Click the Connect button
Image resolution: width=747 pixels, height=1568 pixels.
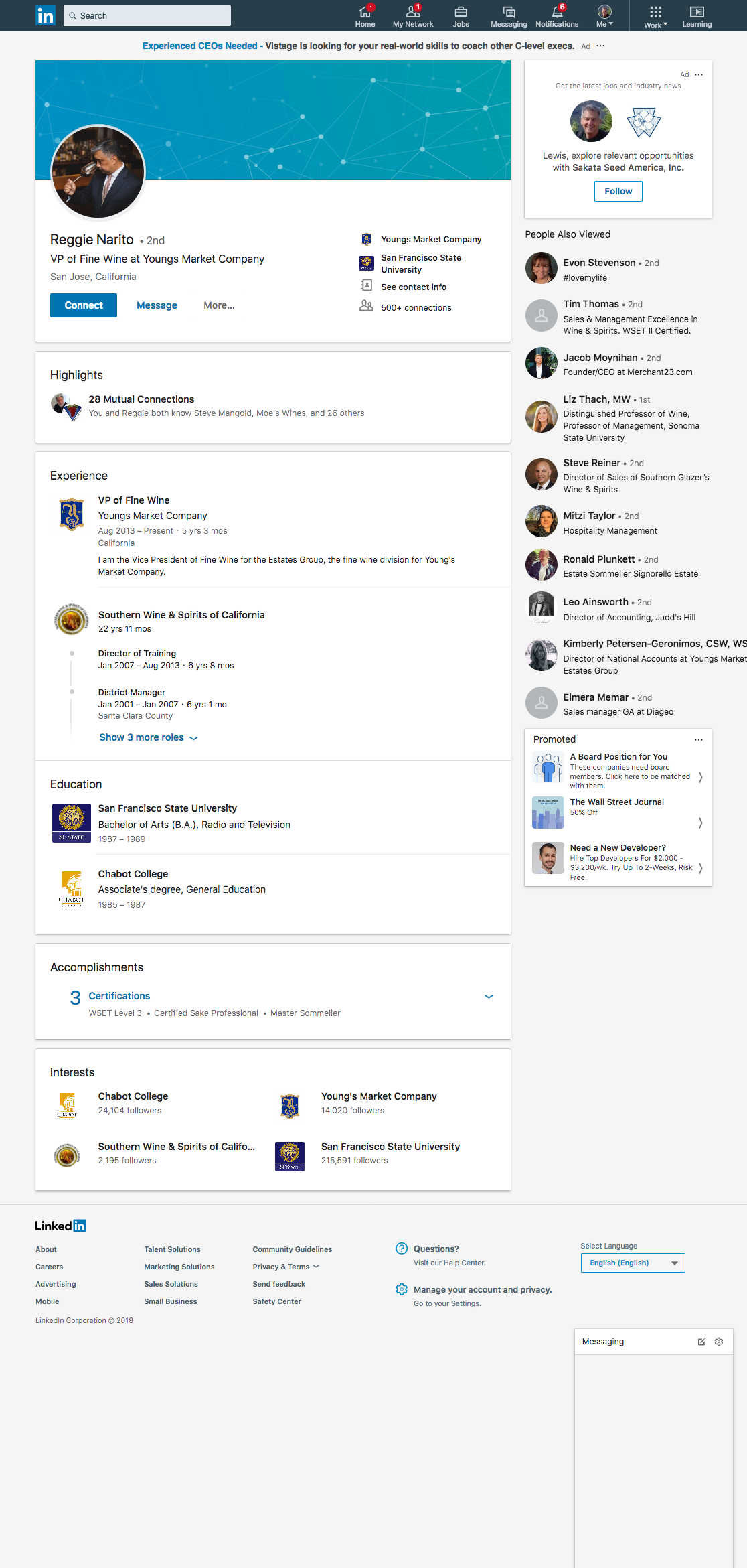(x=84, y=305)
